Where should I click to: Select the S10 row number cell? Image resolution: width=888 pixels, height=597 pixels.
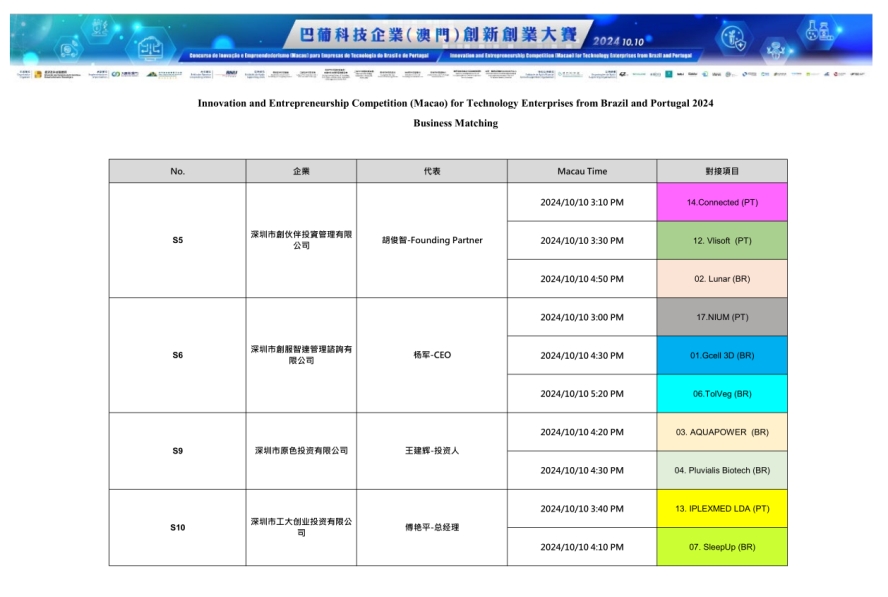177,527
